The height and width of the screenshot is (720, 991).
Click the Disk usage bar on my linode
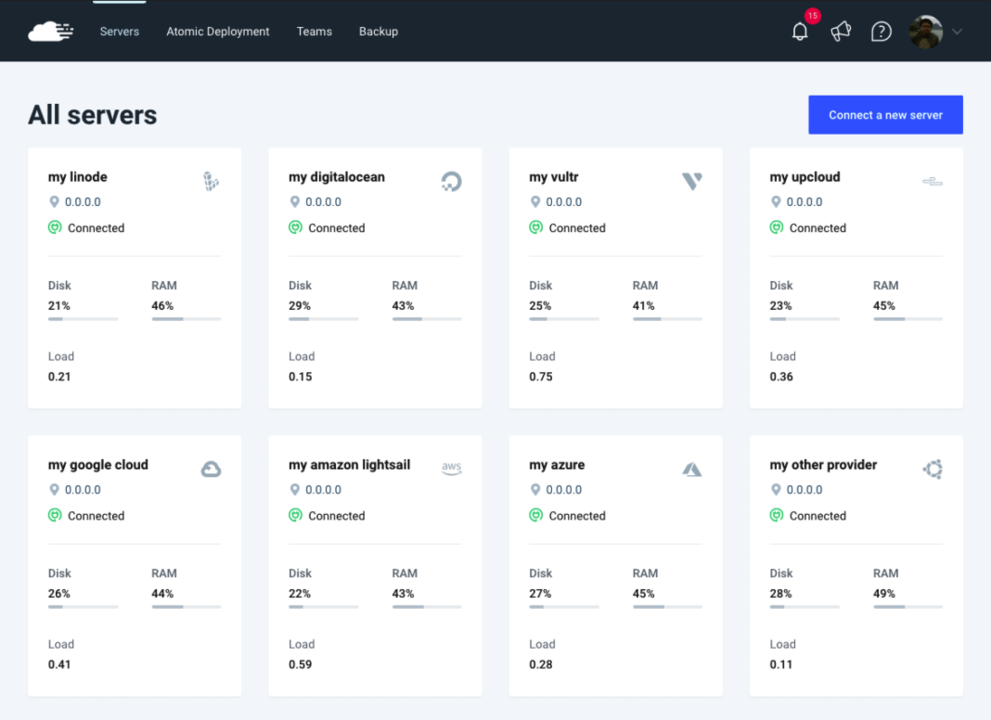[82, 319]
